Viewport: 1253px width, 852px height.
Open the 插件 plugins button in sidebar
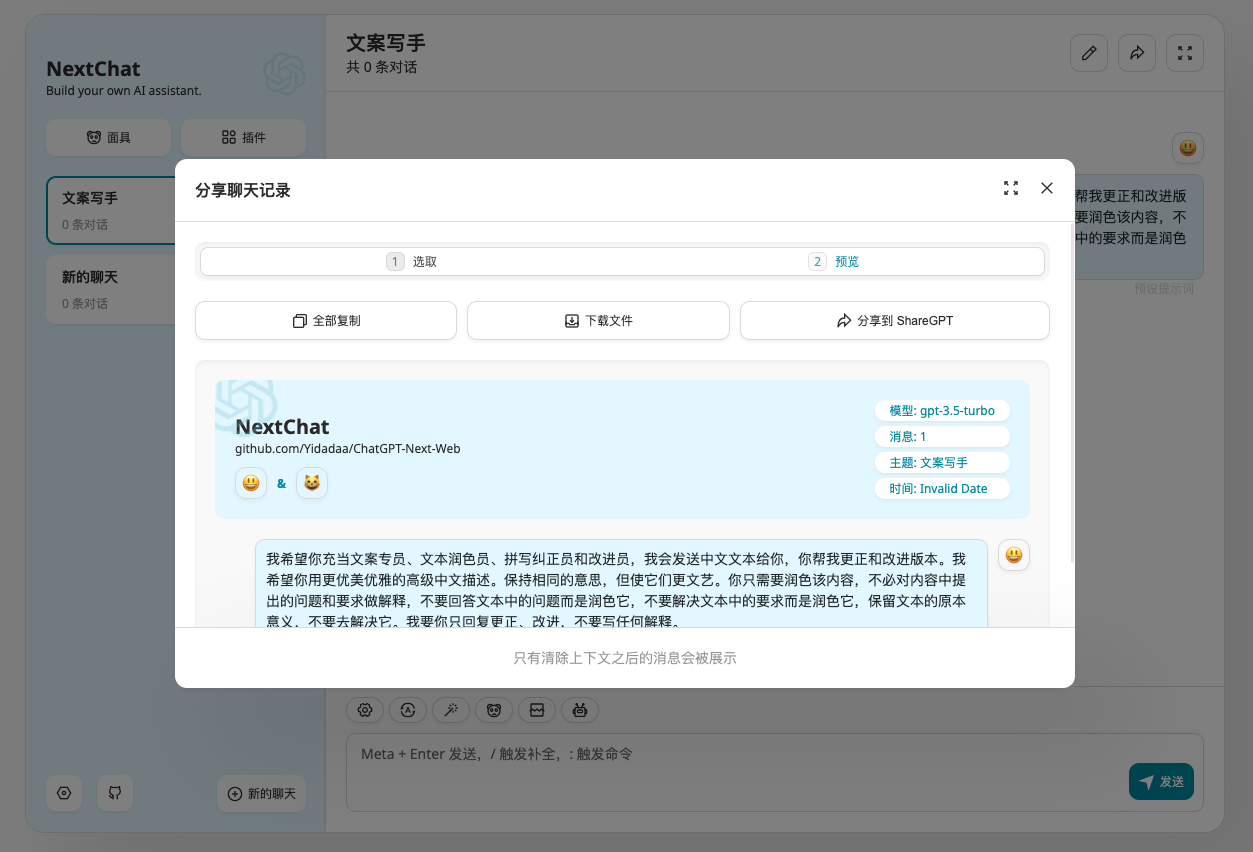pos(243,137)
